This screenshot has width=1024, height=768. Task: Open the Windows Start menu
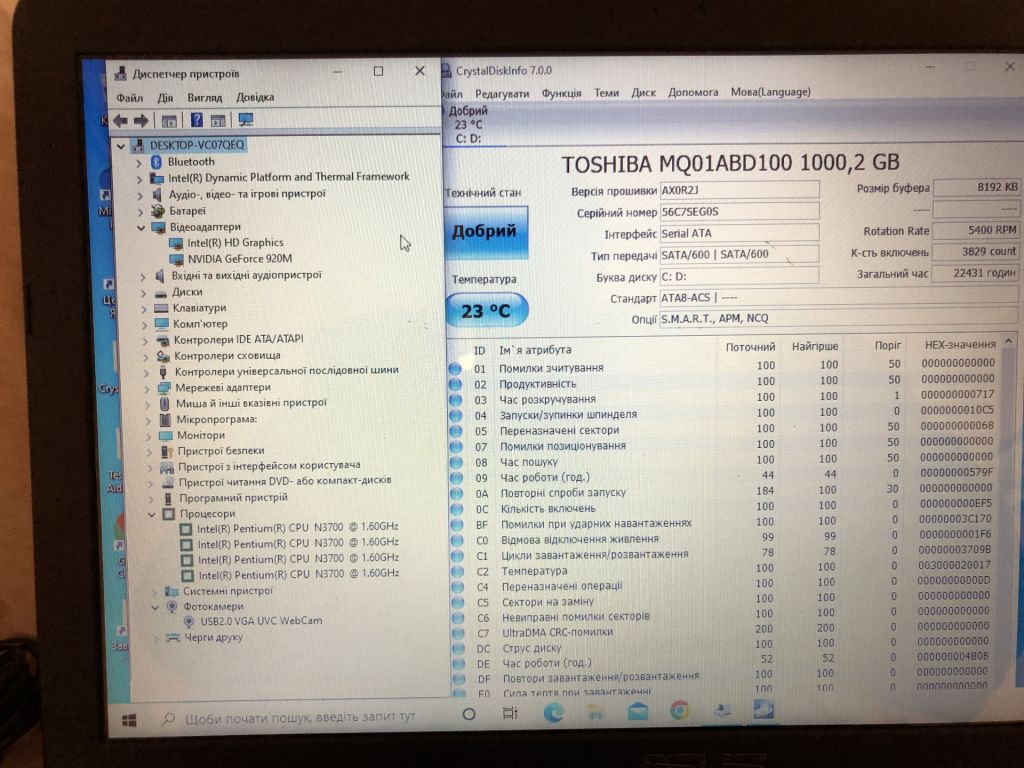tap(129, 720)
